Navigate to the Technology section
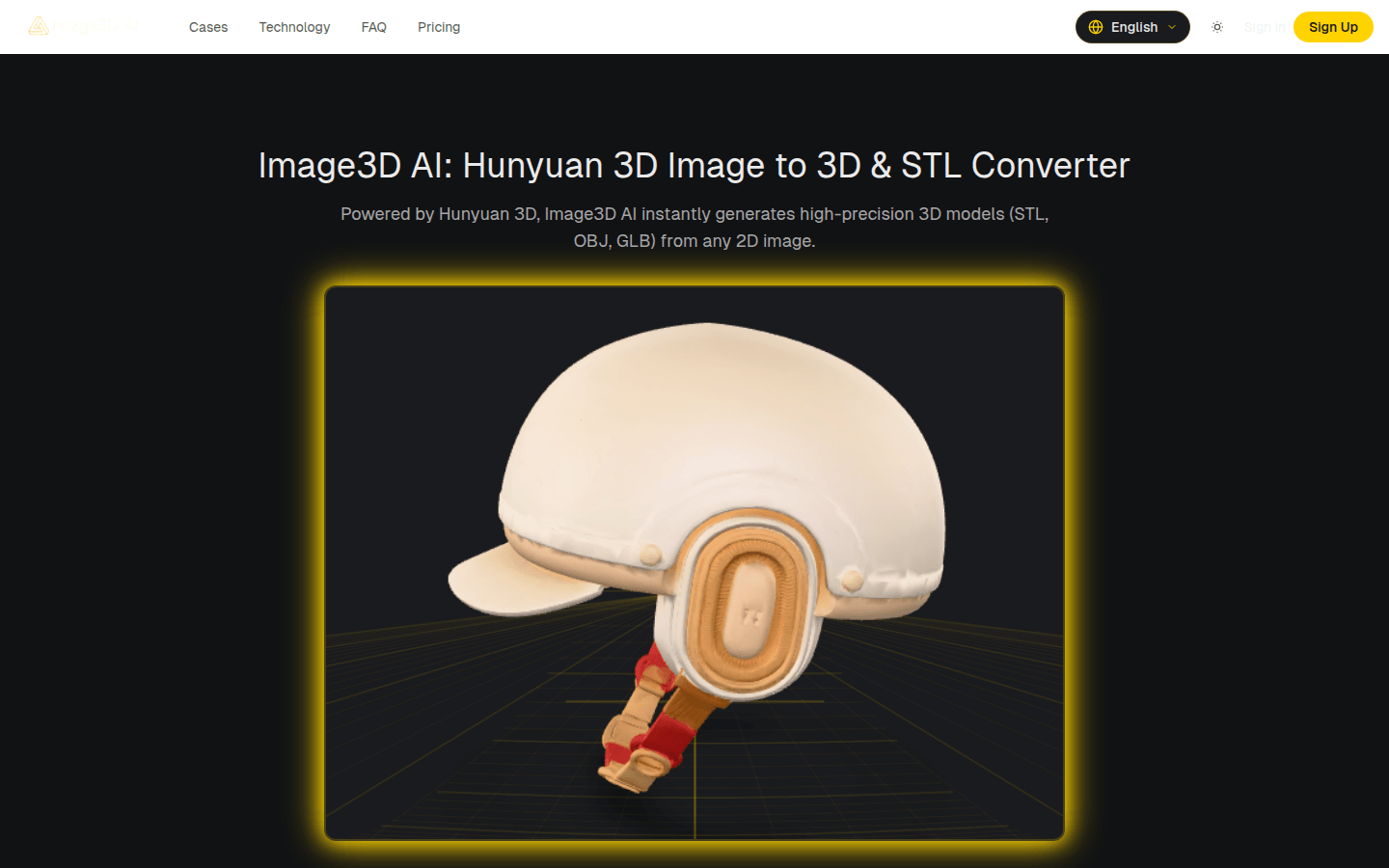The image size is (1389, 868). [294, 27]
